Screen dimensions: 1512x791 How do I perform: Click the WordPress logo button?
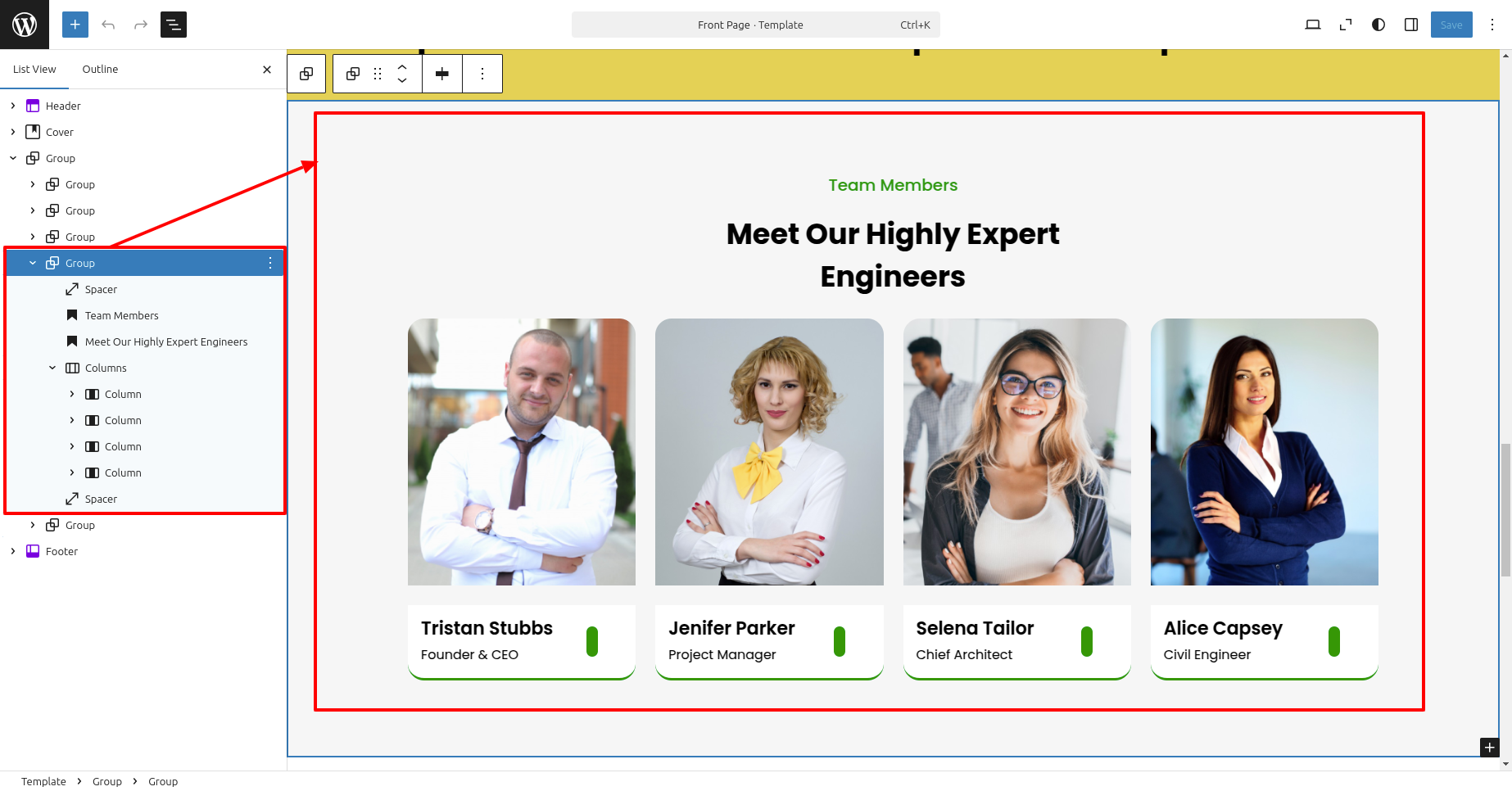click(x=25, y=25)
